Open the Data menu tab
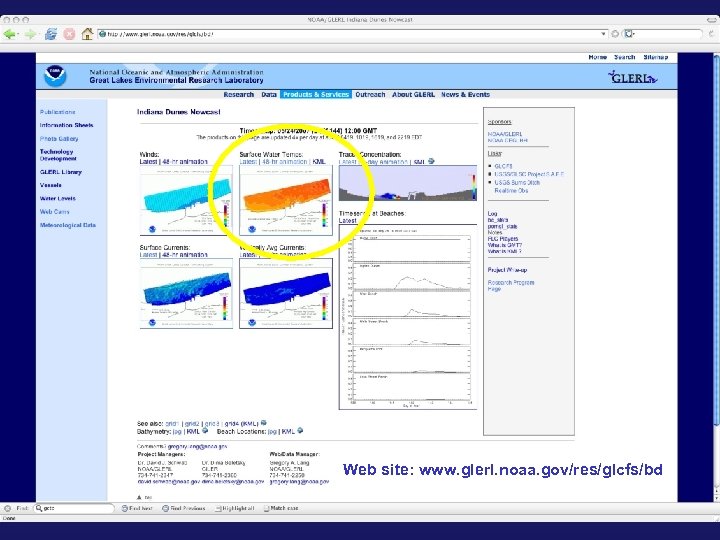 pos(269,95)
